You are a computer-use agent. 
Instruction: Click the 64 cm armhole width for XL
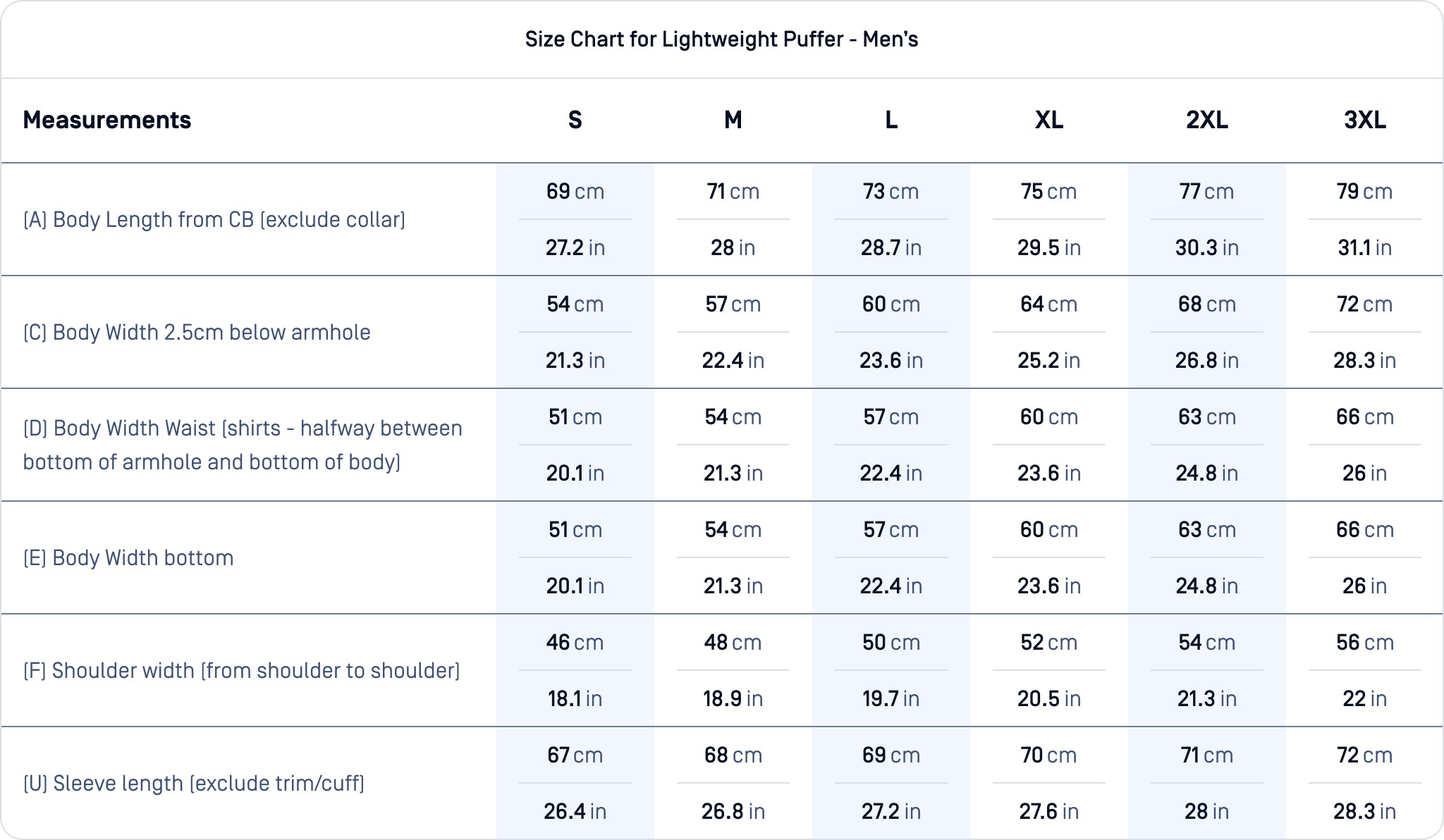1049,304
